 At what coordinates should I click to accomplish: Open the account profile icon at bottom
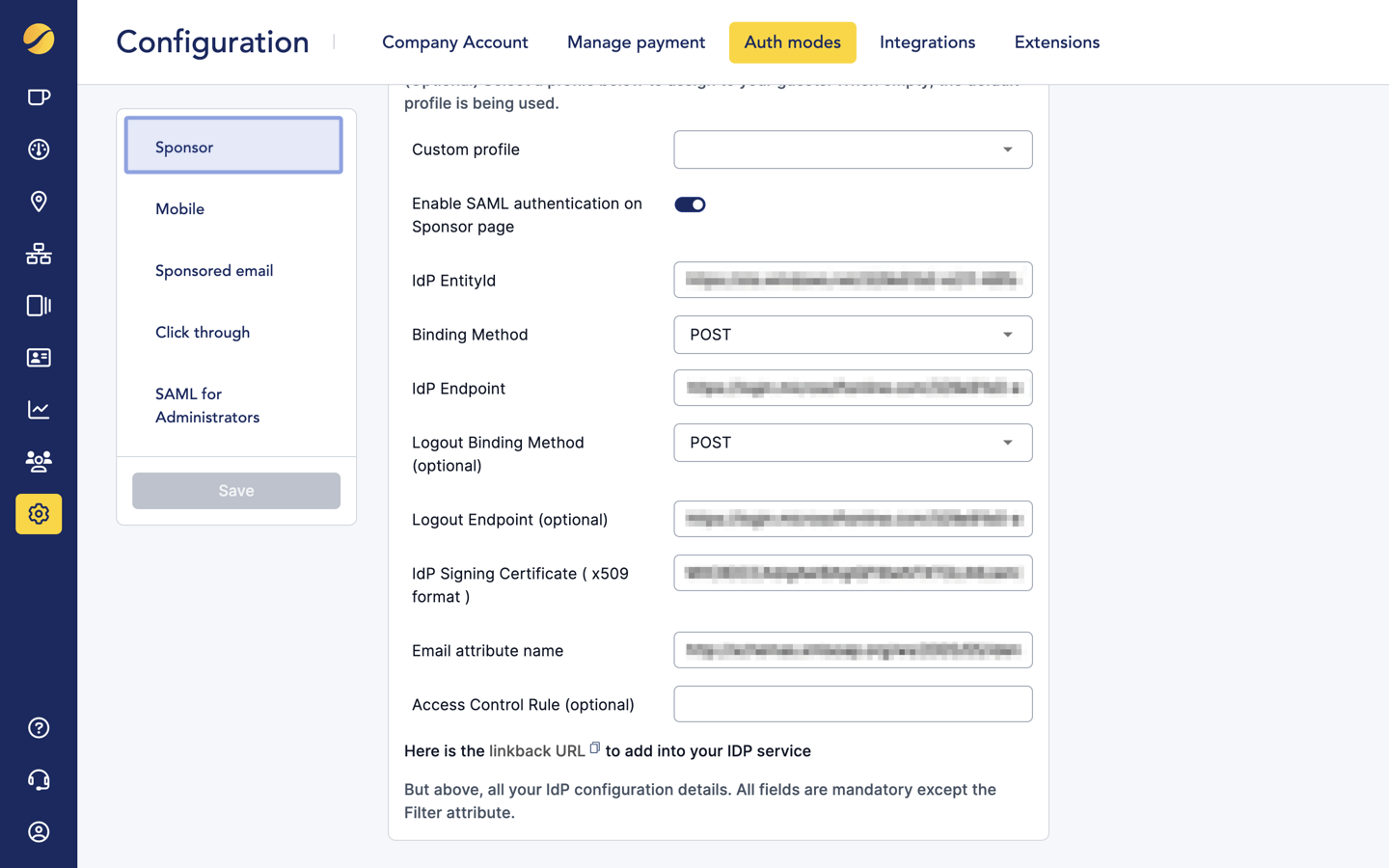[39, 831]
